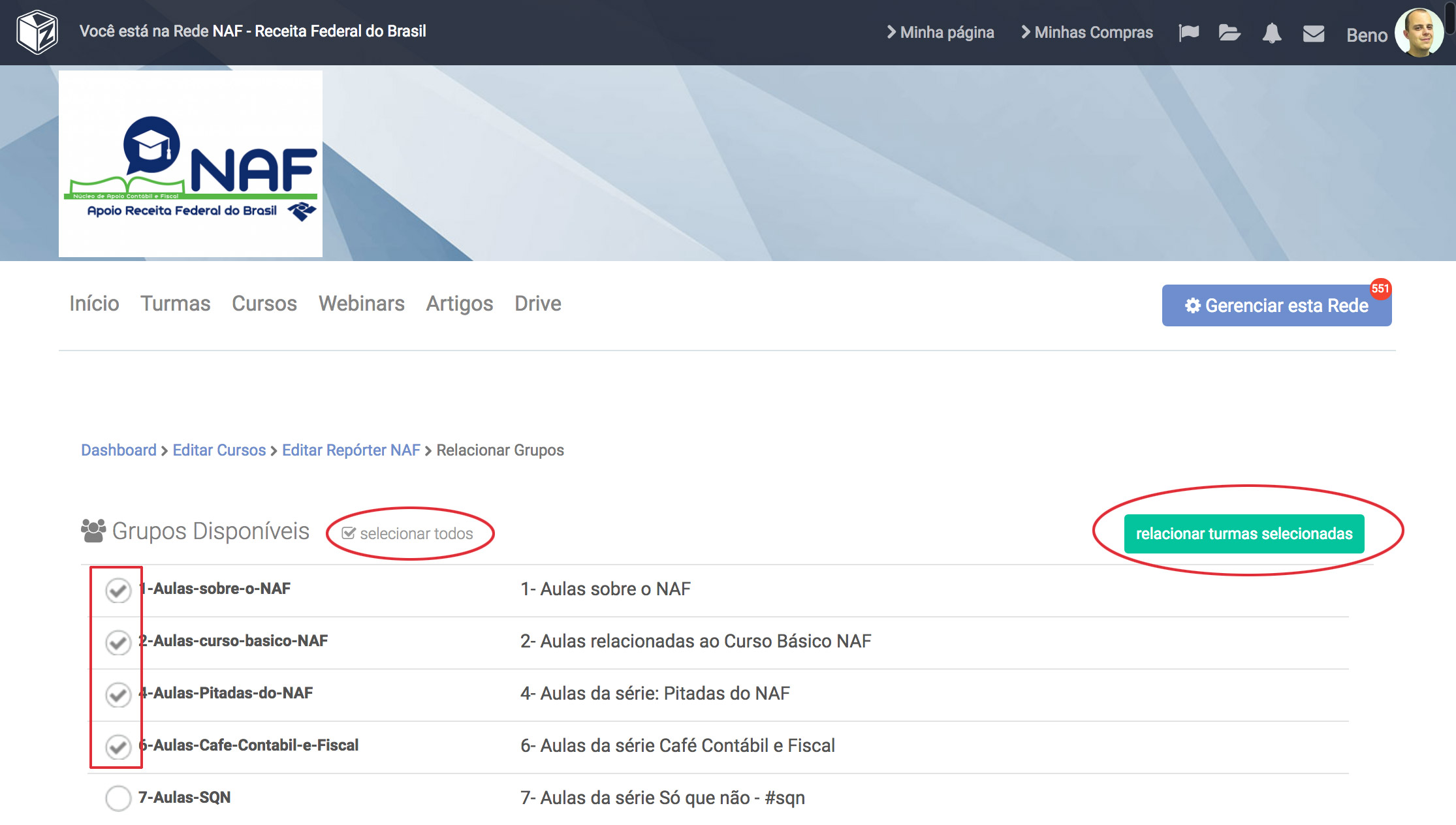This screenshot has height=825, width=1456.
Task: Uncheck the 4-Aulas-Pitadas-do-NAF group
Action: click(x=118, y=694)
